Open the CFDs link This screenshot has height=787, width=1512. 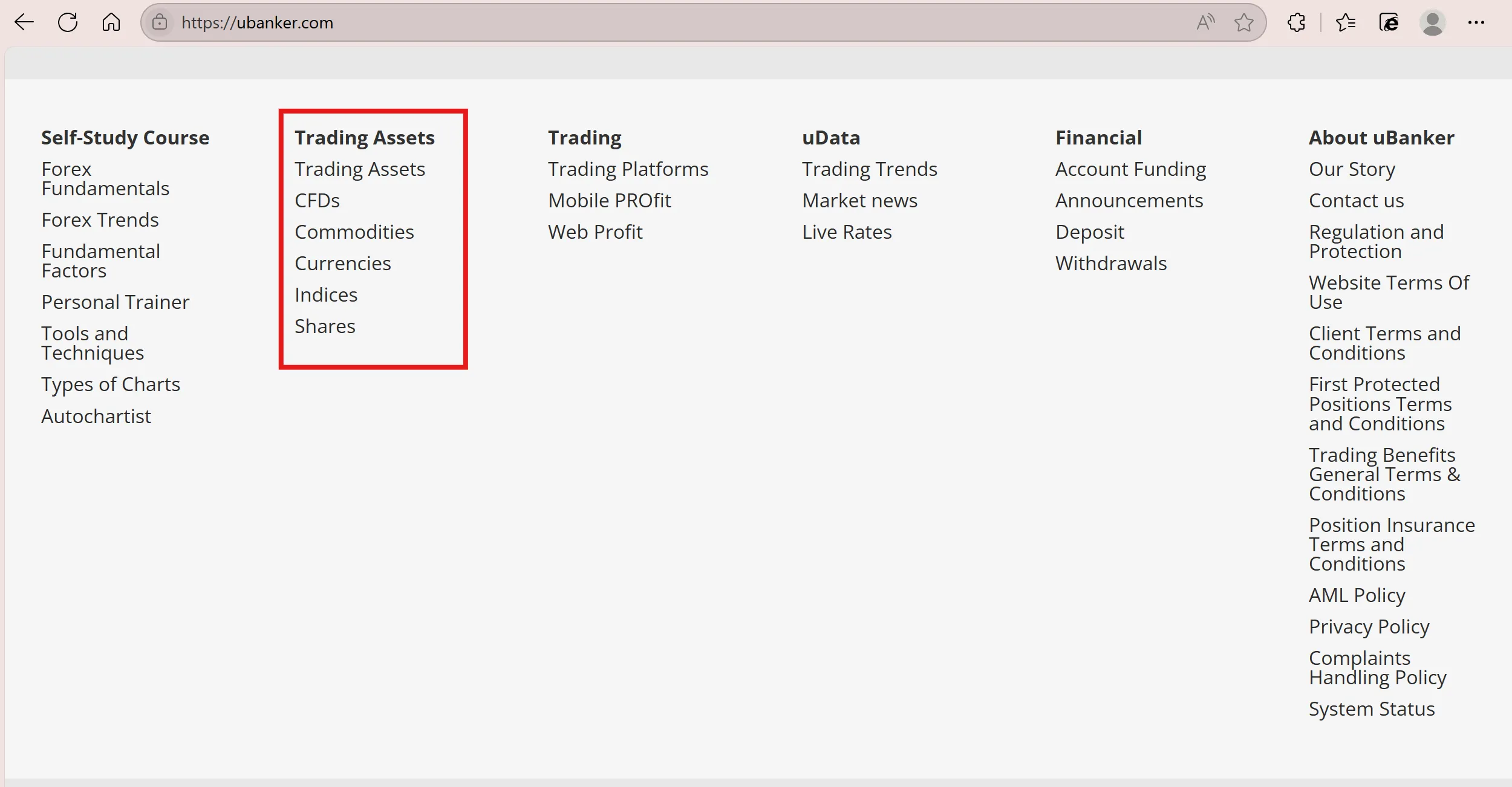(x=317, y=201)
